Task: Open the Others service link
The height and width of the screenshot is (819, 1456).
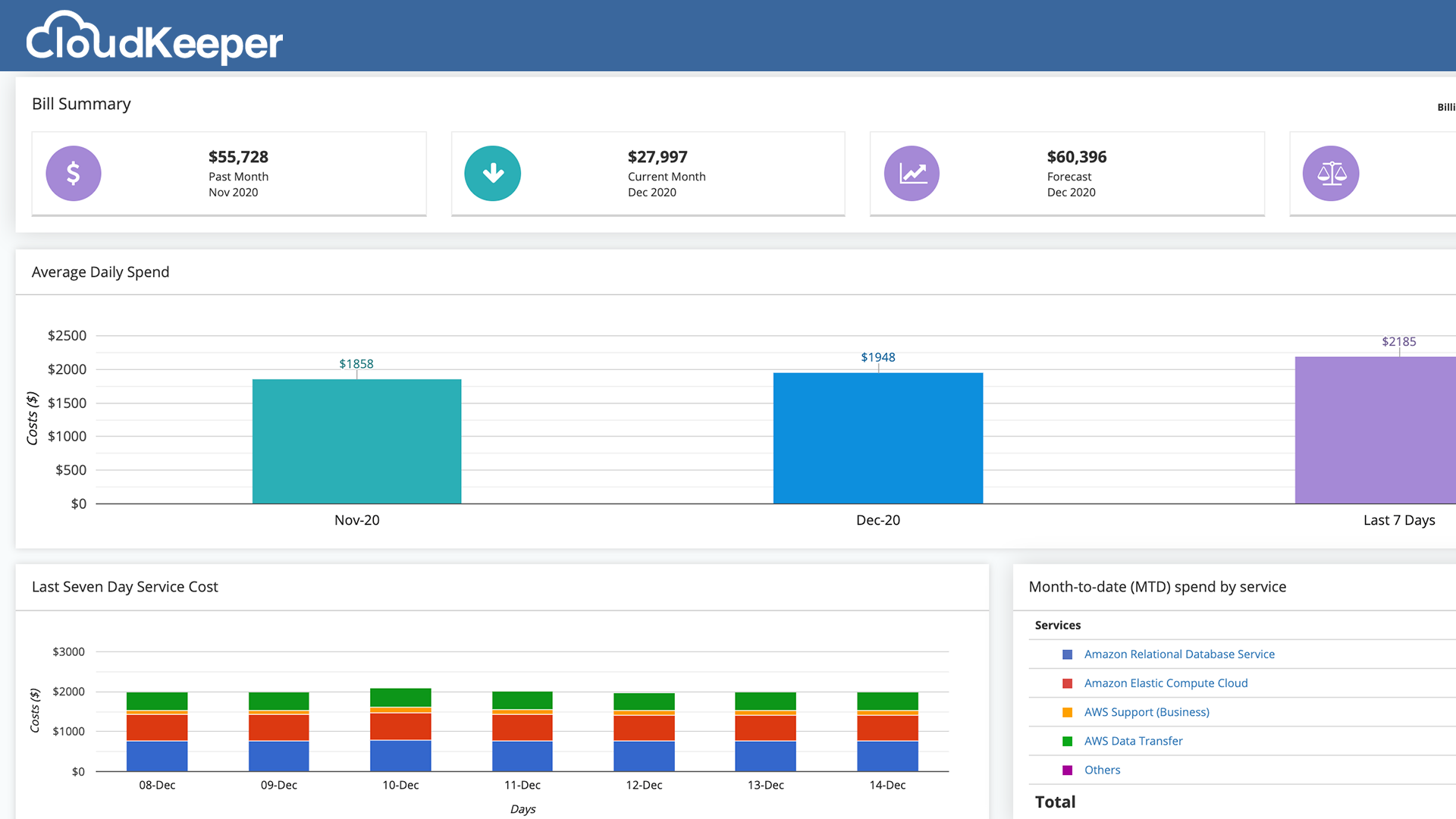Action: [1102, 770]
